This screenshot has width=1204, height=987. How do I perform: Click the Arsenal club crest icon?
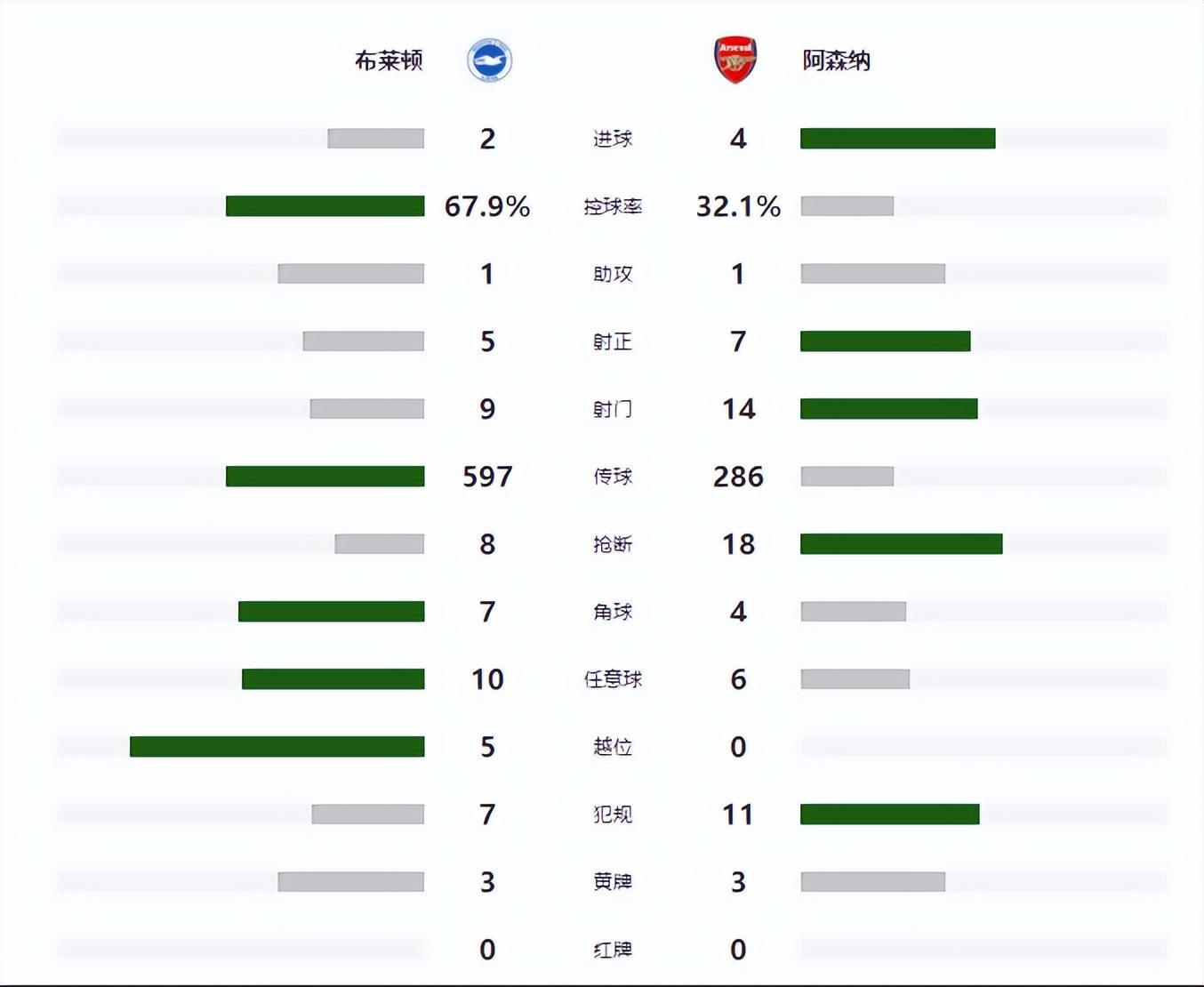pyautogui.click(x=735, y=60)
